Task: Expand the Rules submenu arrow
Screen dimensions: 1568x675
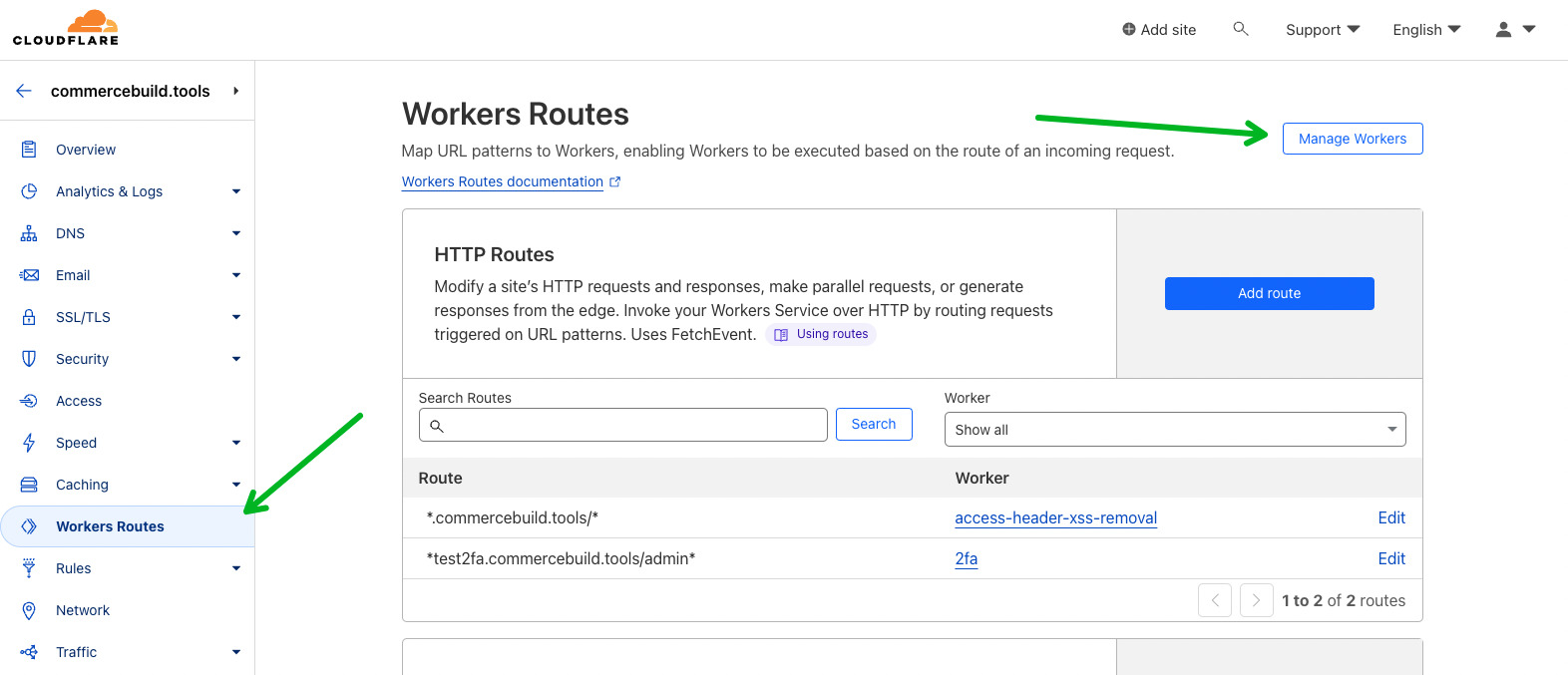Action: coord(236,568)
